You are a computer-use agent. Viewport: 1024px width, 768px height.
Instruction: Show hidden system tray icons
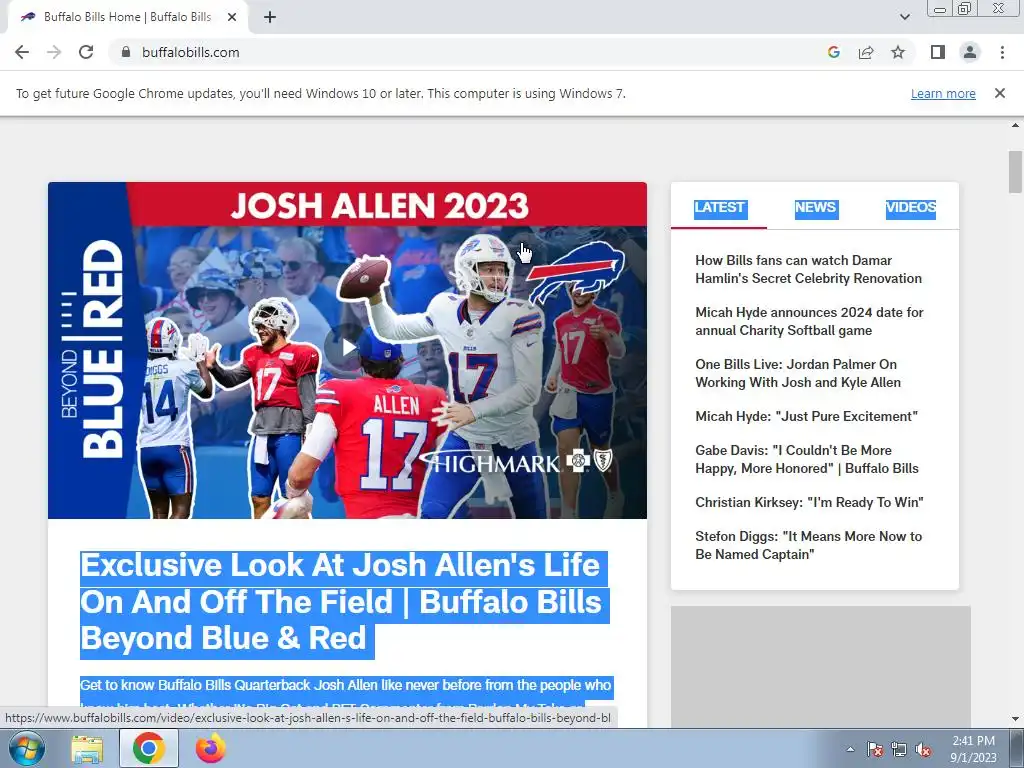coord(850,749)
